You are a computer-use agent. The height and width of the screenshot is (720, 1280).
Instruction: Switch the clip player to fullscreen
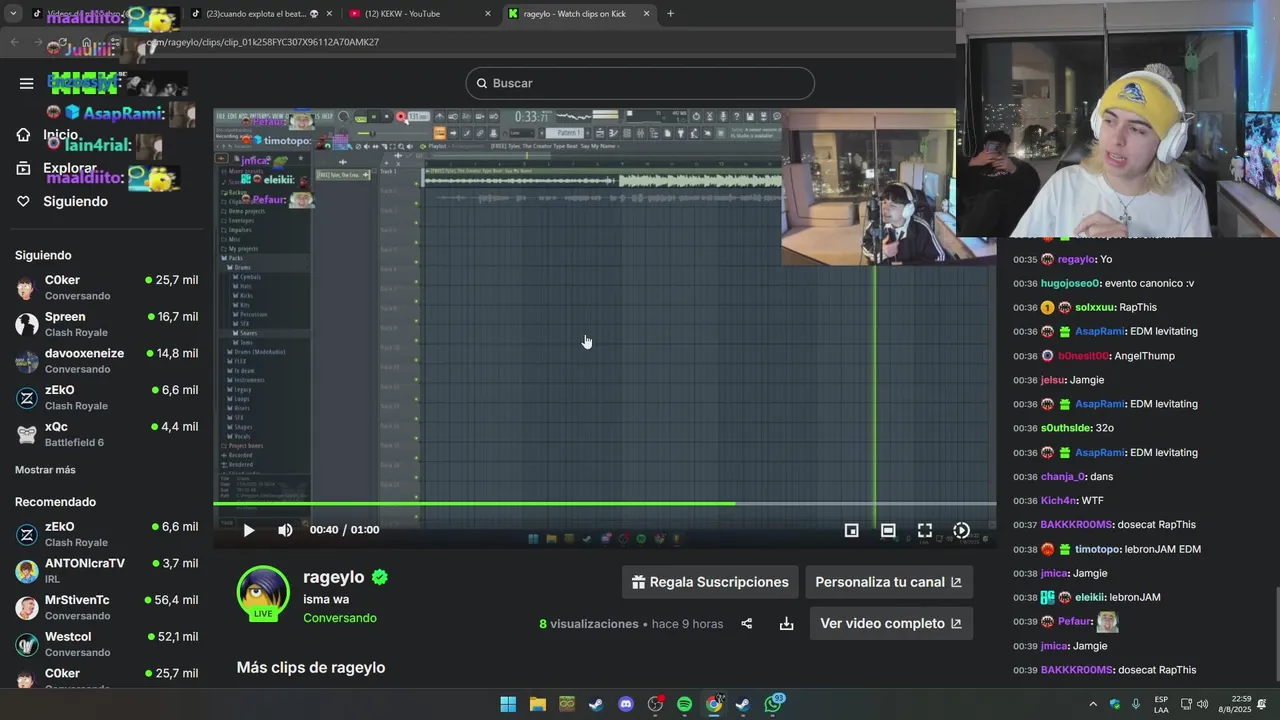click(x=925, y=530)
